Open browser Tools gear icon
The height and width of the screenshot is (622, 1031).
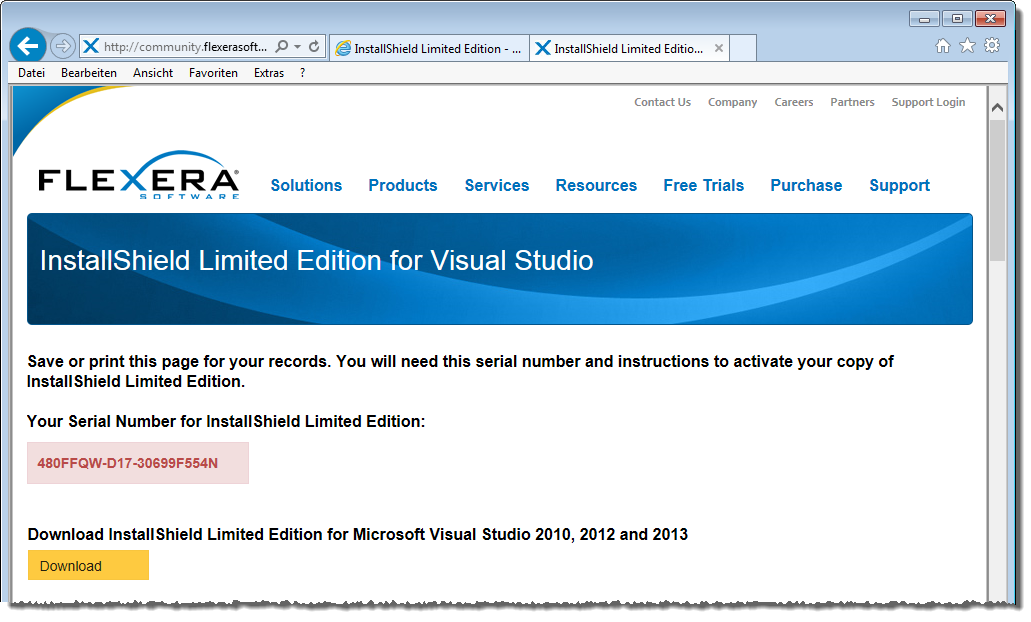[992, 45]
